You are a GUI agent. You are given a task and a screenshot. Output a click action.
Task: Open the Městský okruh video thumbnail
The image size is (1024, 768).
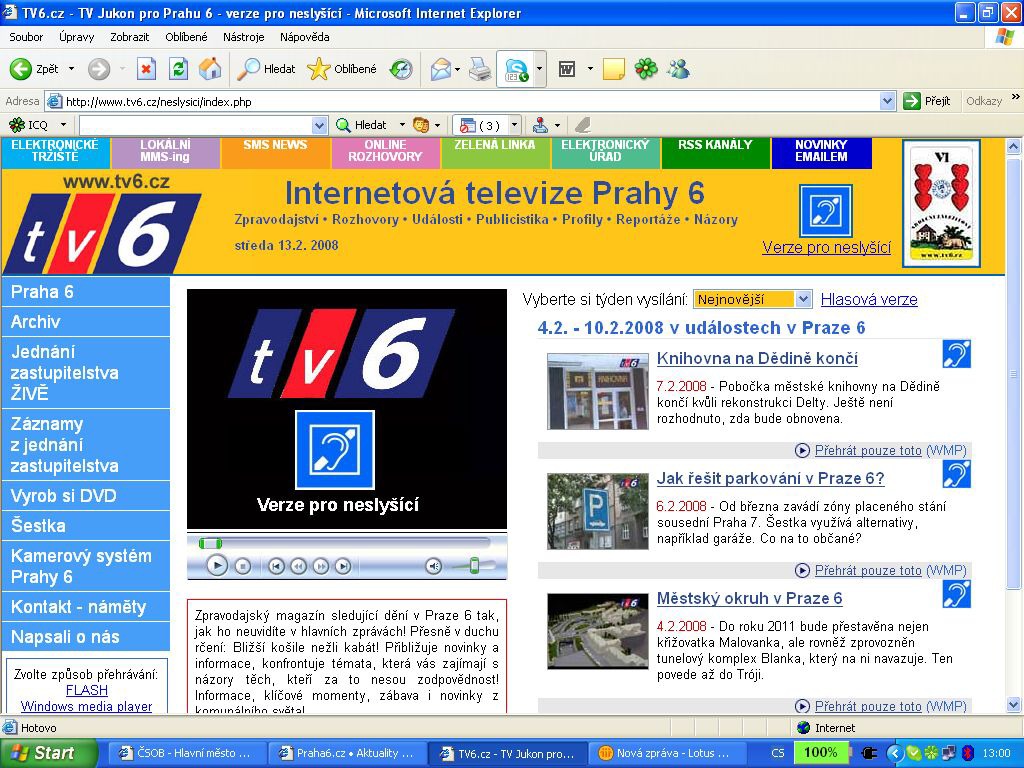[598, 632]
